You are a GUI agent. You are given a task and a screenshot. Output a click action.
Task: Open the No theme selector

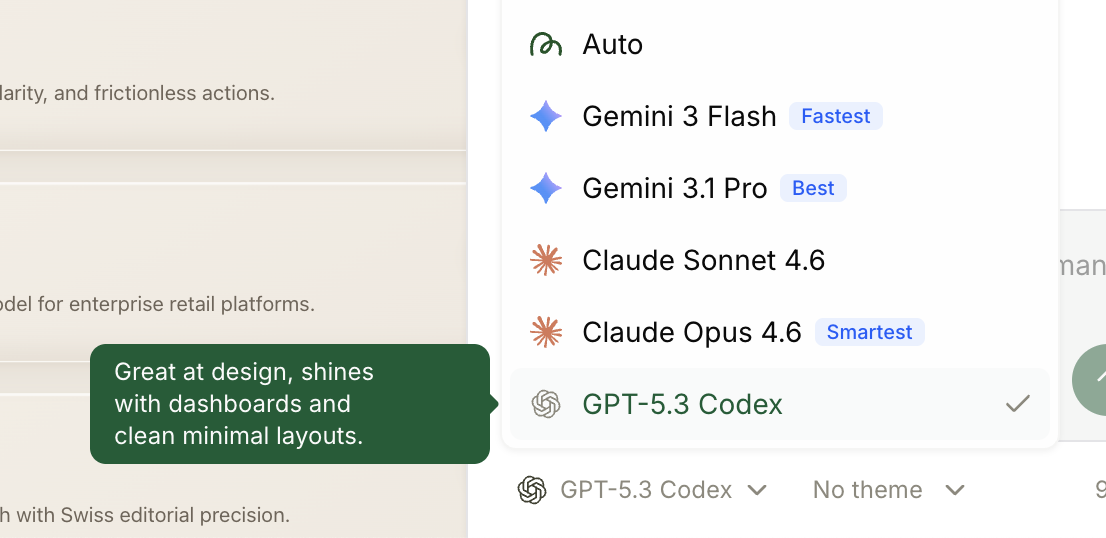pyautogui.click(x=867, y=490)
